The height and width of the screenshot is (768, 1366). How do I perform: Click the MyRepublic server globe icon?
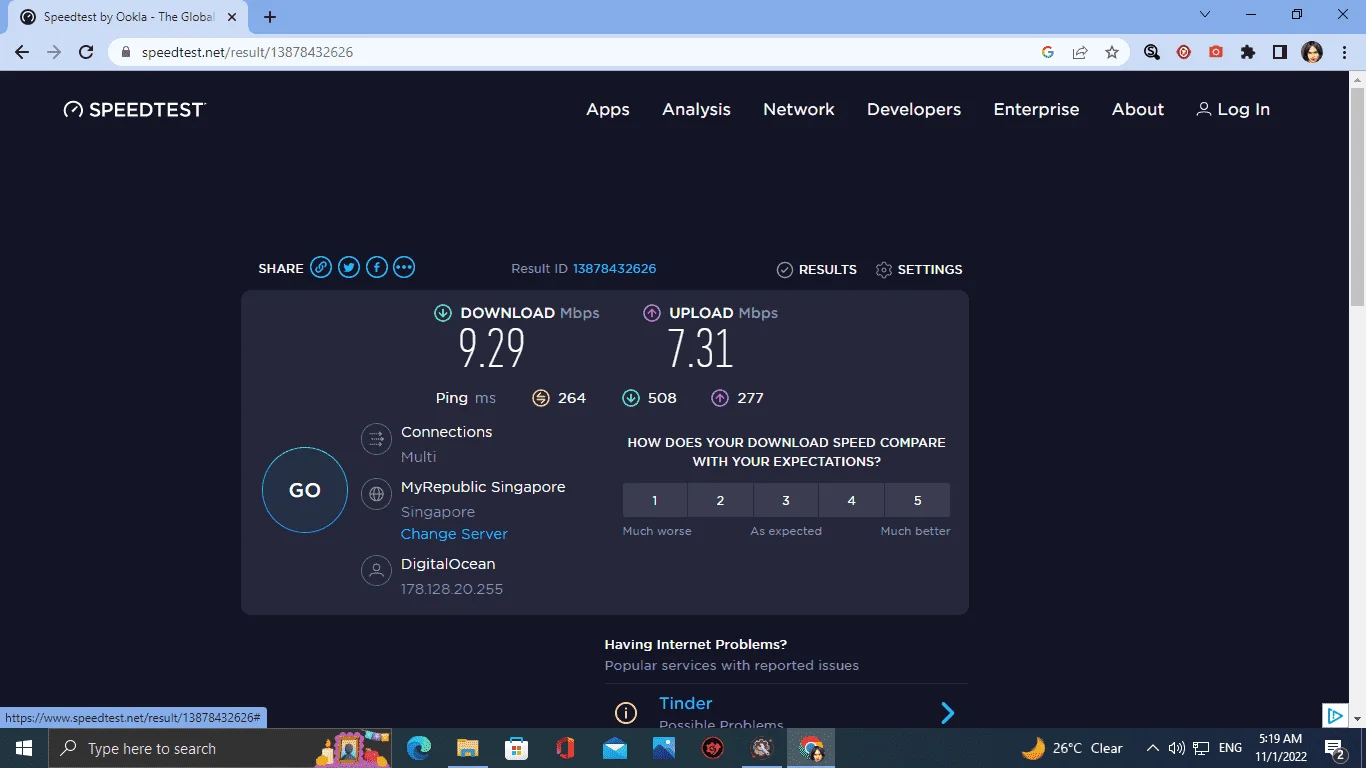(x=376, y=494)
